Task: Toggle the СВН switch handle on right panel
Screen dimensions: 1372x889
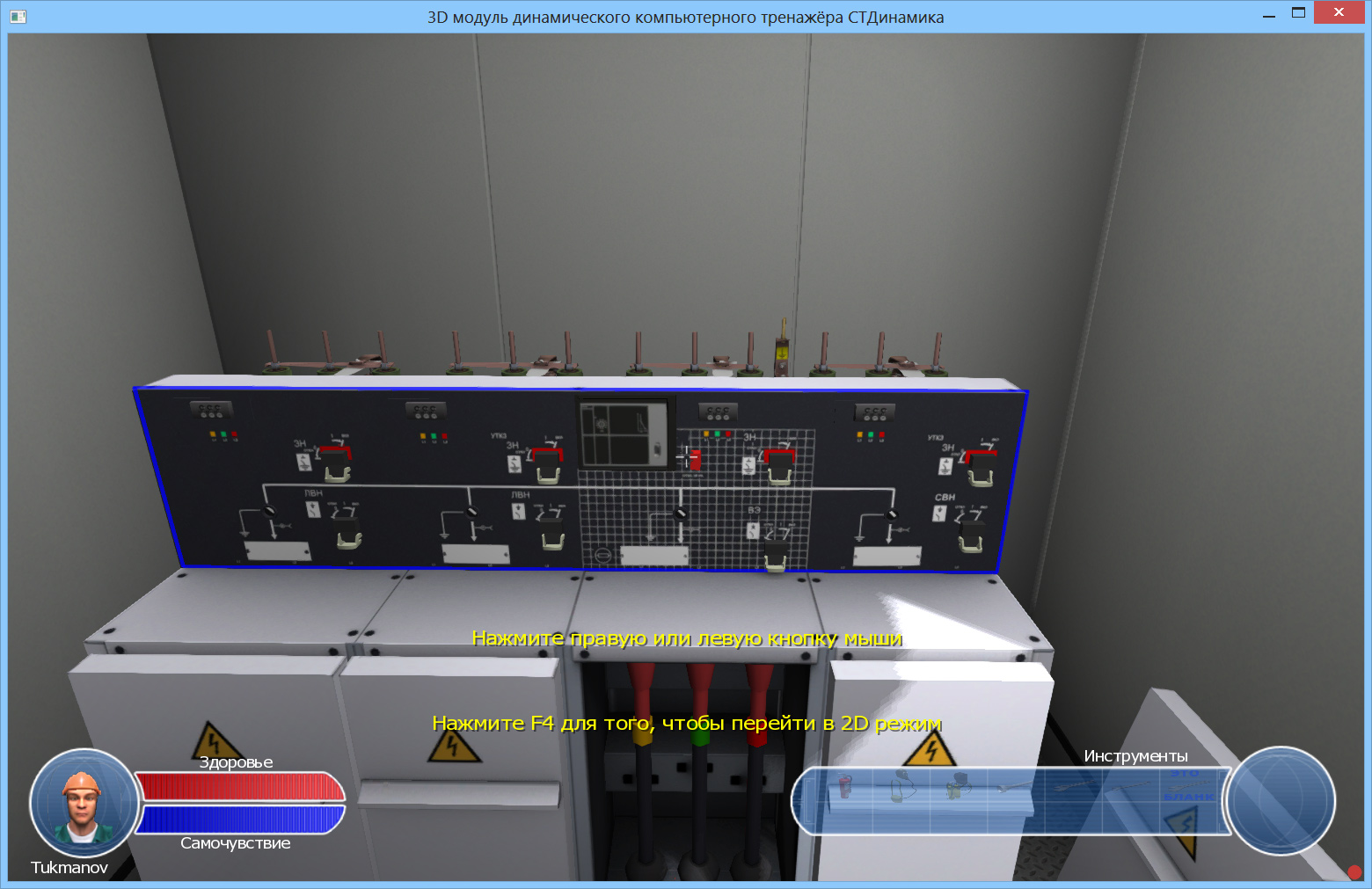Action: [971, 532]
